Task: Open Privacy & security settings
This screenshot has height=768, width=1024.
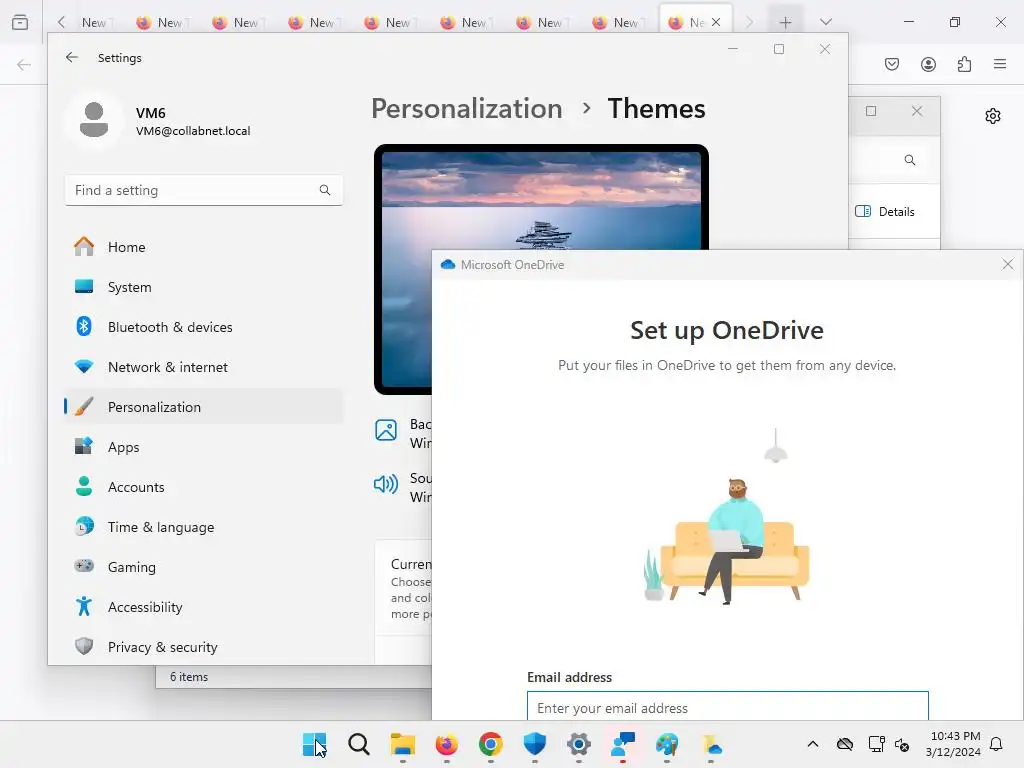Action: pyautogui.click(x=203, y=647)
